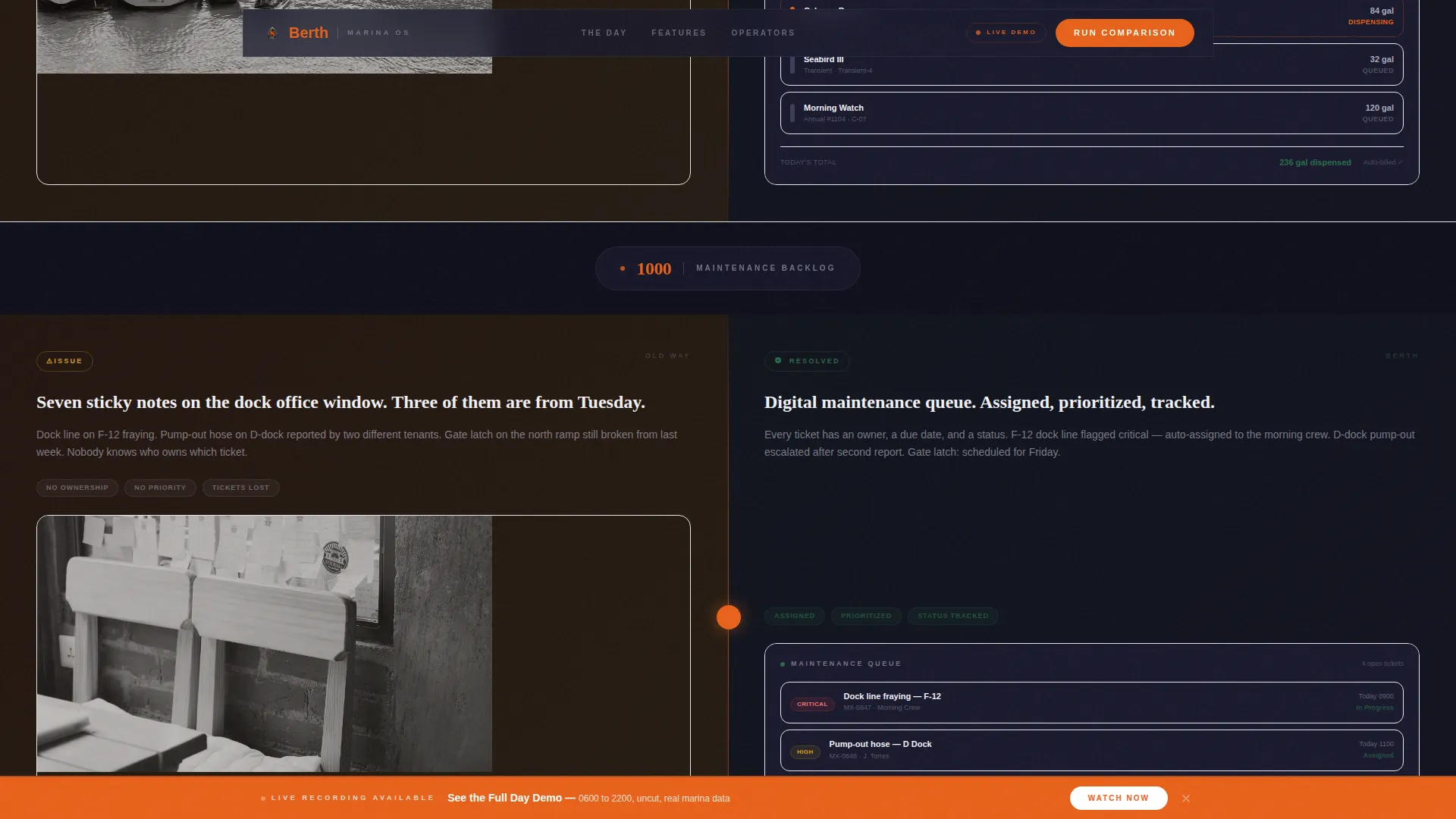Click the 236 gal dispensed total
Image resolution: width=1456 pixels, height=819 pixels.
point(1314,162)
